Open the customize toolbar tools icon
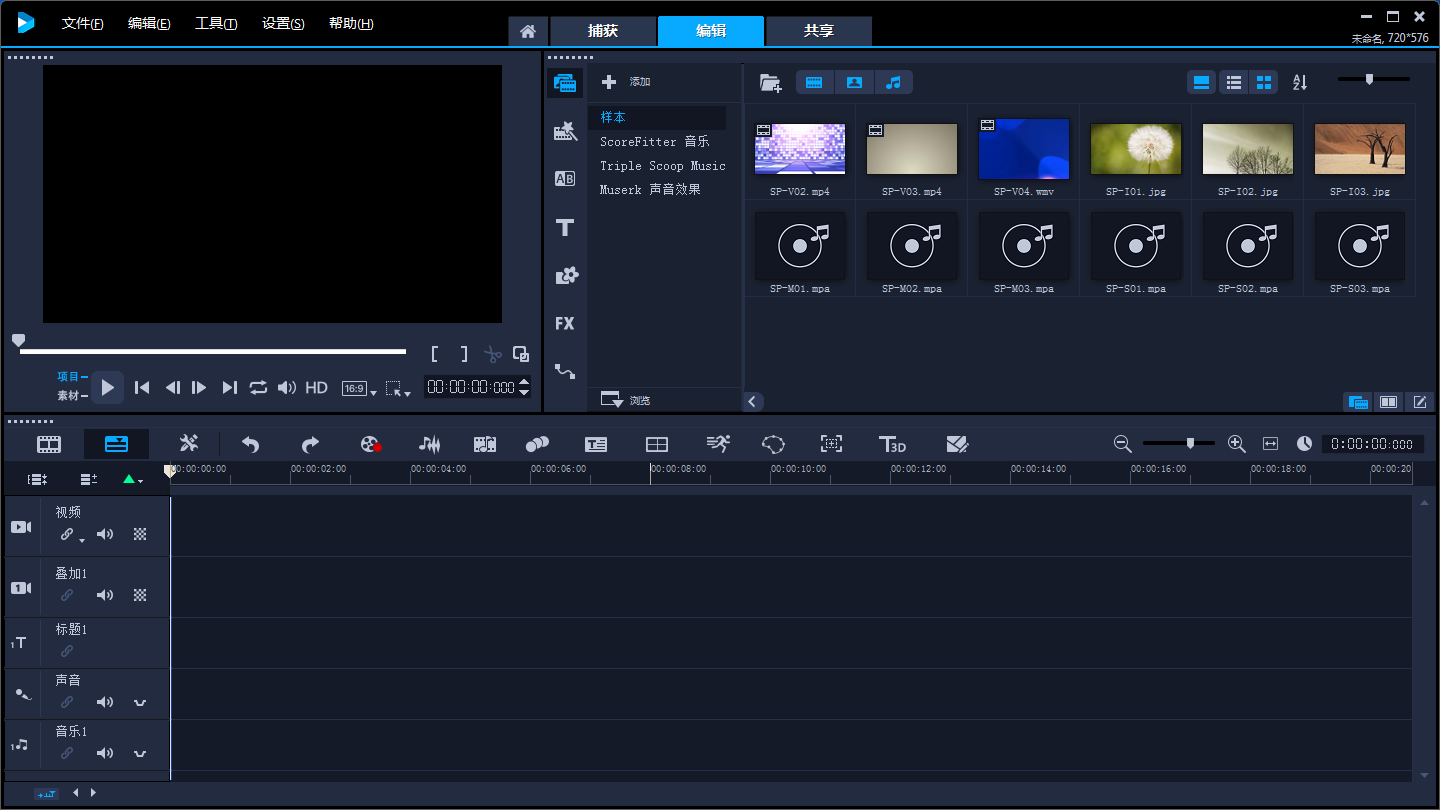Image resolution: width=1440 pixels, height=810 pixels. 189,444
